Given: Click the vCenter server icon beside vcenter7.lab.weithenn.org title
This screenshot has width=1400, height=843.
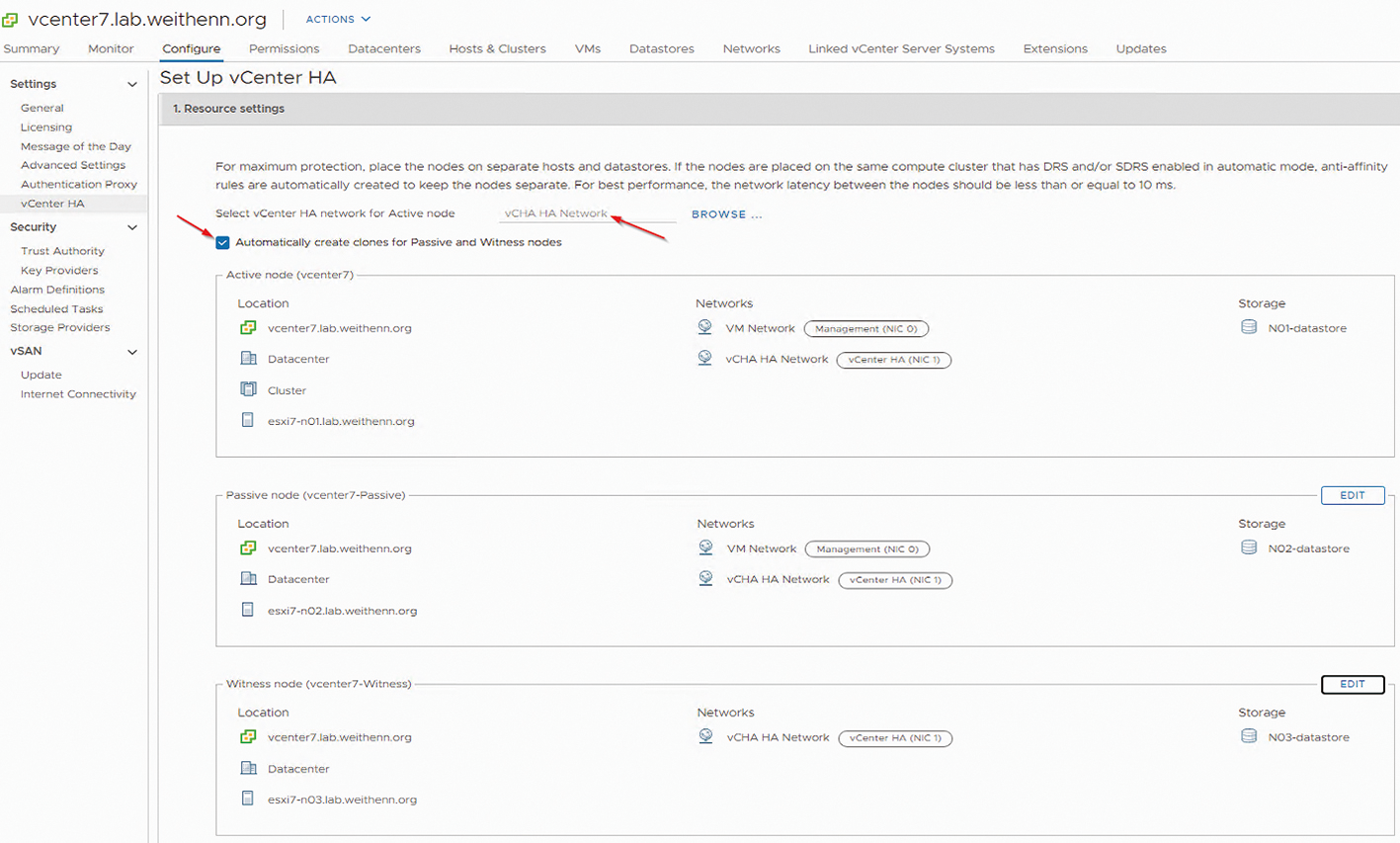Looking at the screenshot, I should coord(10,20).
